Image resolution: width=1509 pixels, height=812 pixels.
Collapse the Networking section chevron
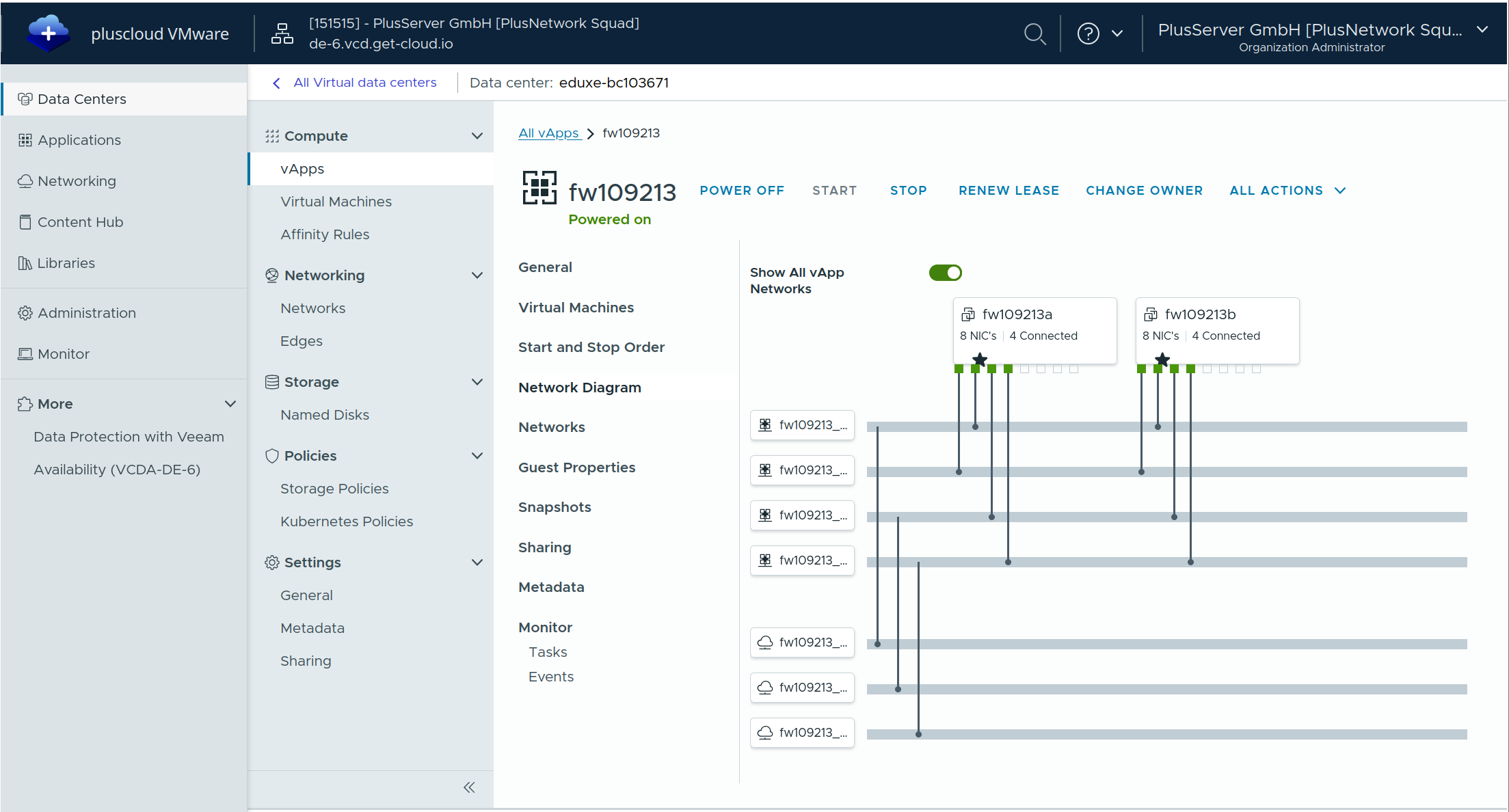tap(477, 275)
